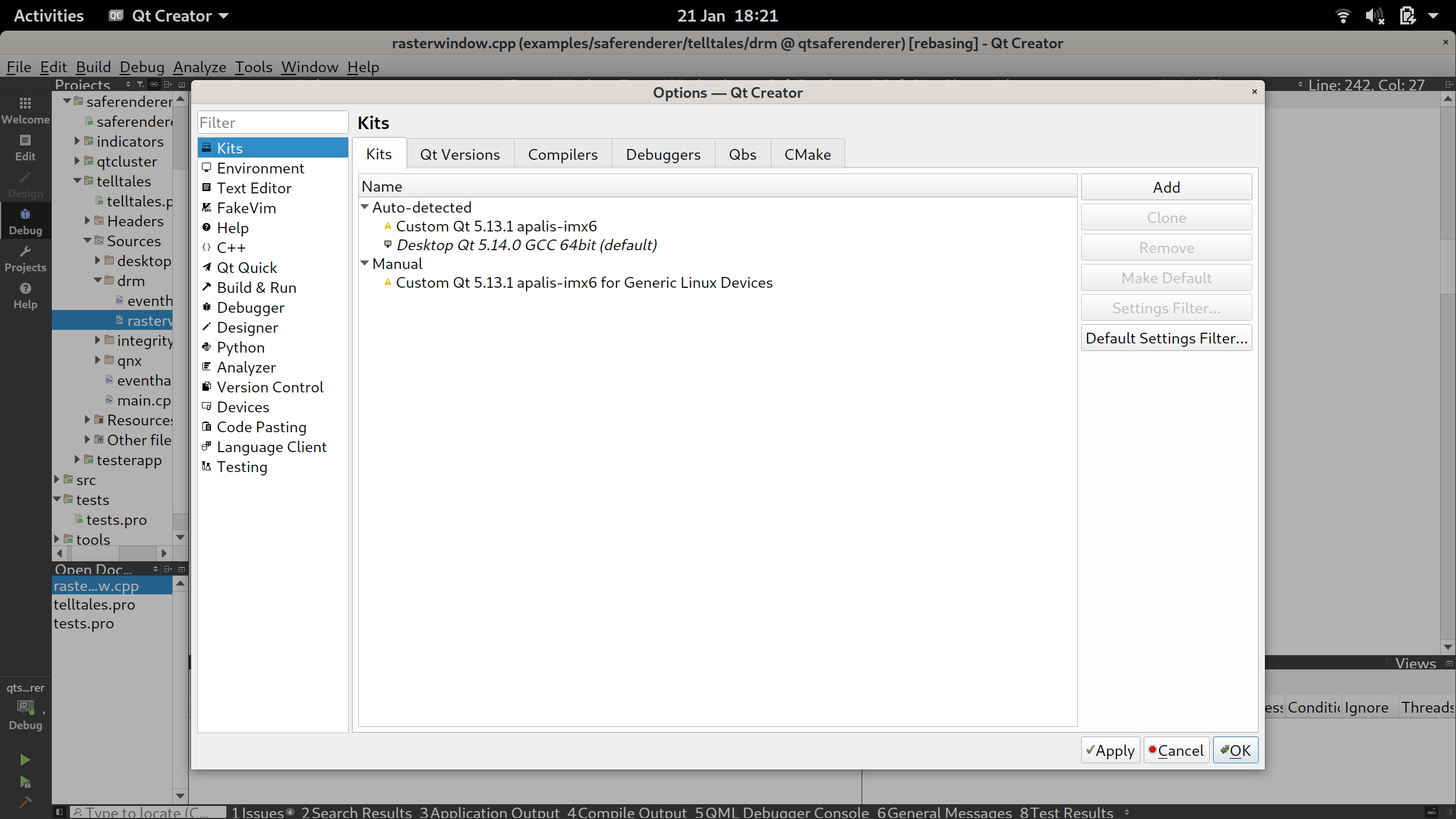Open telltales.pro in Open Documents
1456x819 pixels.
click(x=94, y=605)
